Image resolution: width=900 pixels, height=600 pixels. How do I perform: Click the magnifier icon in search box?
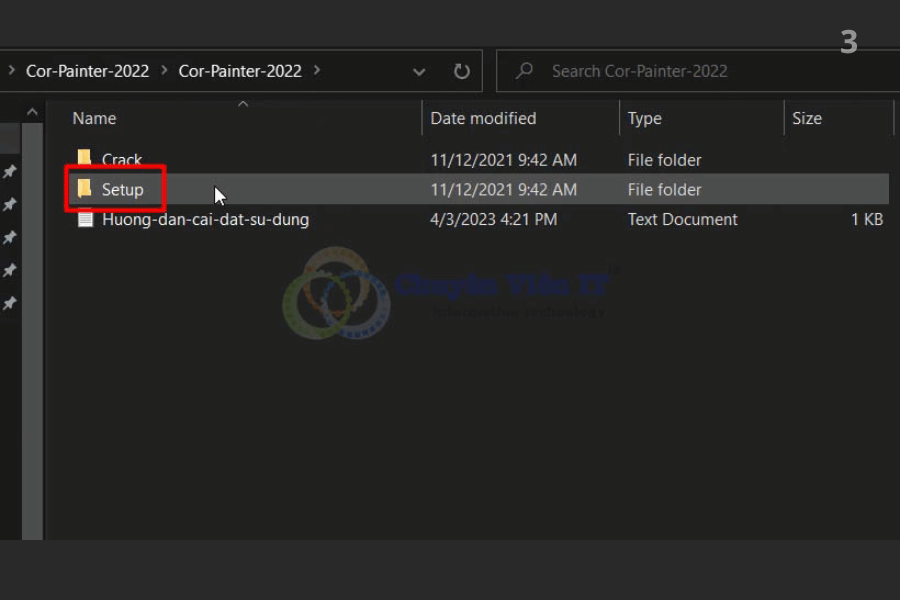524,71
